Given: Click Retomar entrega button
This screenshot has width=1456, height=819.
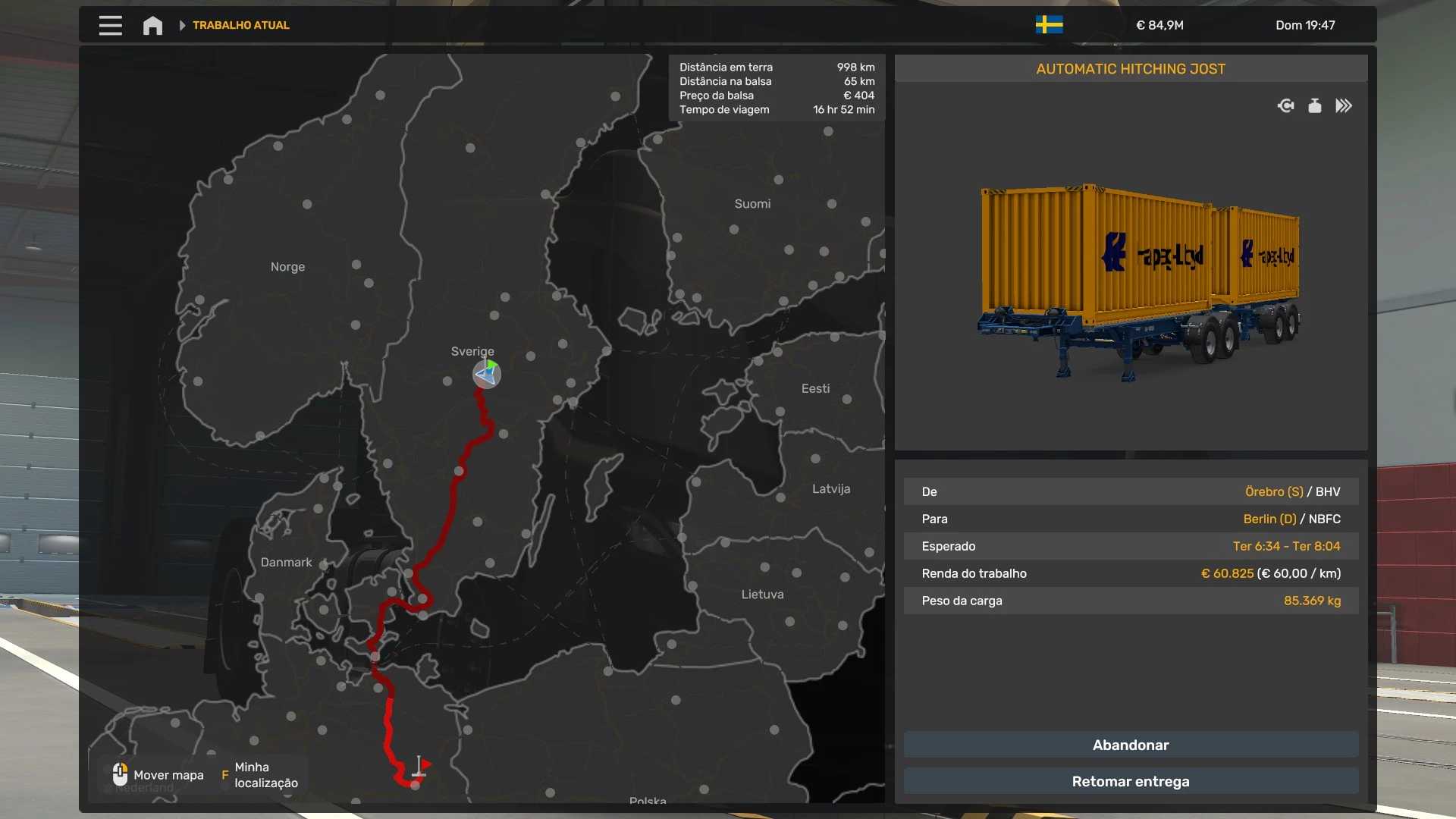Looking at the screenshot, I should click(x=1131, y=781).
